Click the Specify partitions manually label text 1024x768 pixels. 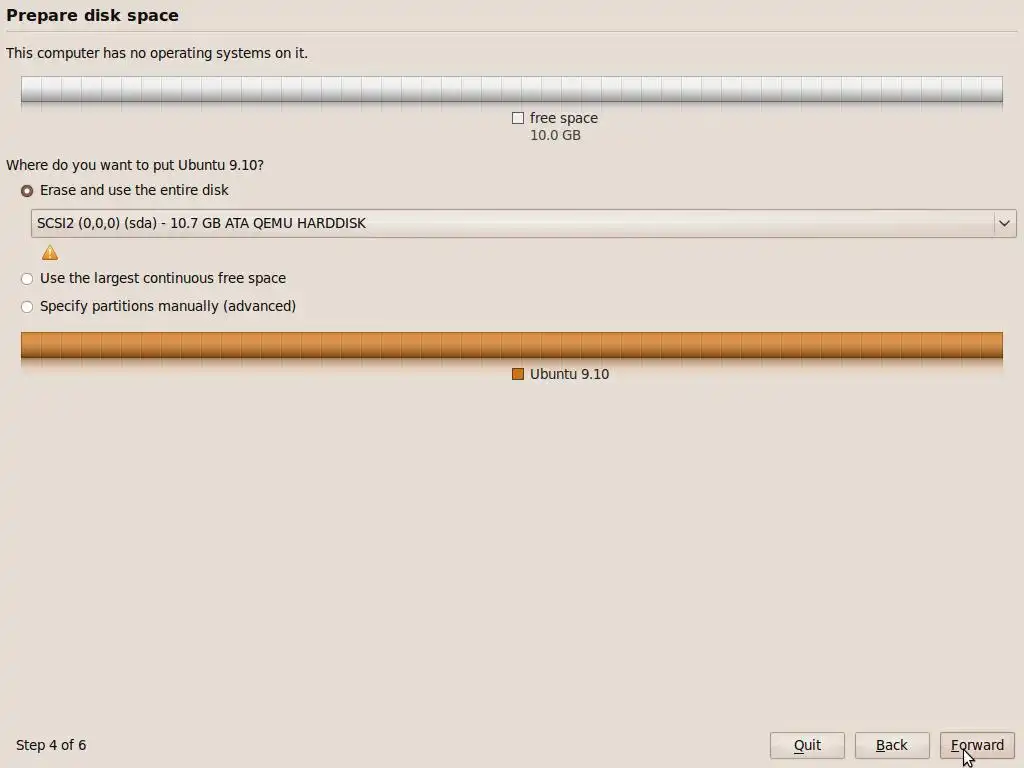(x=168, y=306)
